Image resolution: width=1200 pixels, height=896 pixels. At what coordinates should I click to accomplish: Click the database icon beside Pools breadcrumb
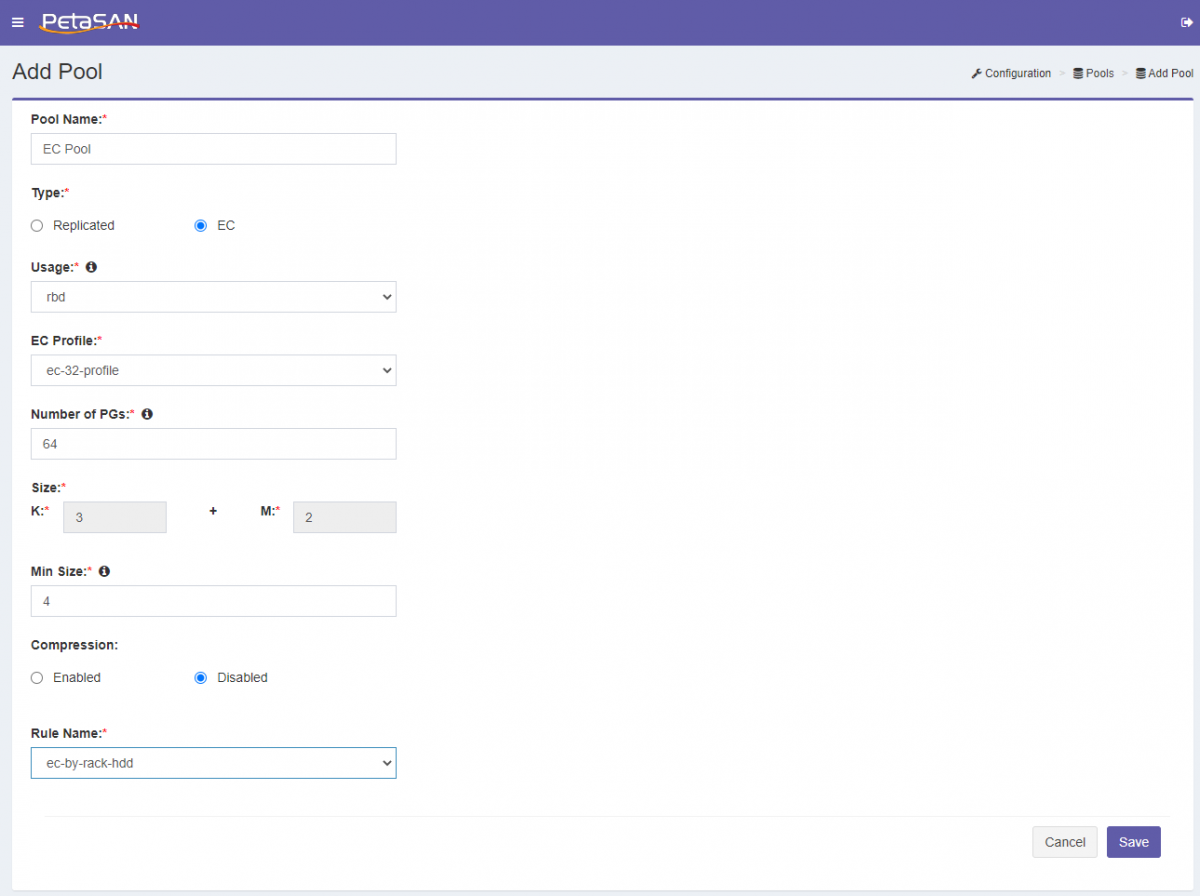click(x=1078, y=73)
